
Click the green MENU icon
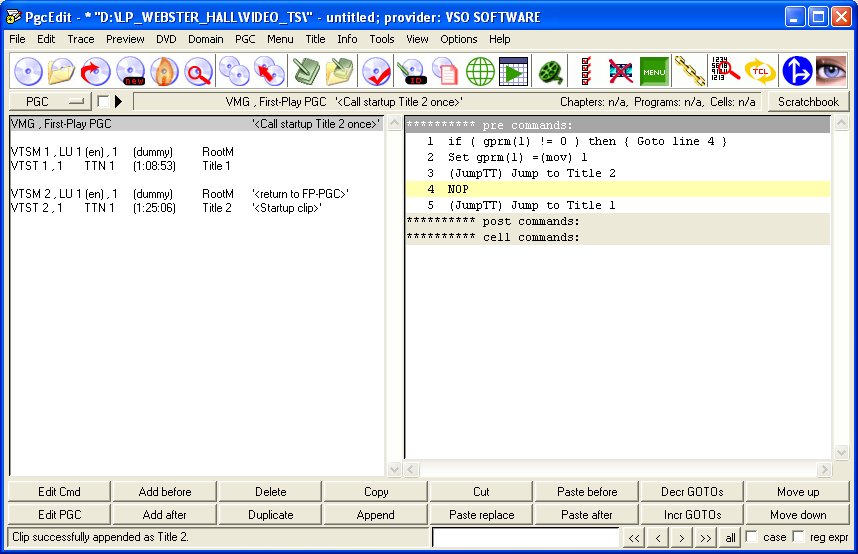click(x=654, y=72)
